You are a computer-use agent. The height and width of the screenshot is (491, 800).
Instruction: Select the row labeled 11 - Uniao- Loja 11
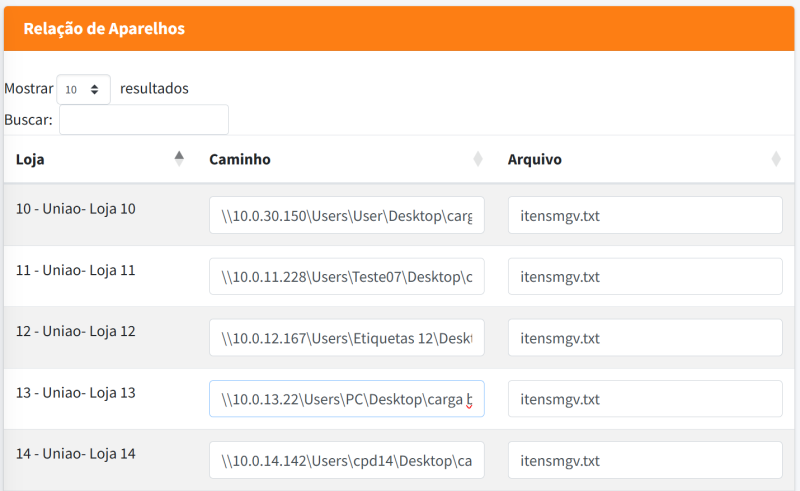tap(76, 270)
